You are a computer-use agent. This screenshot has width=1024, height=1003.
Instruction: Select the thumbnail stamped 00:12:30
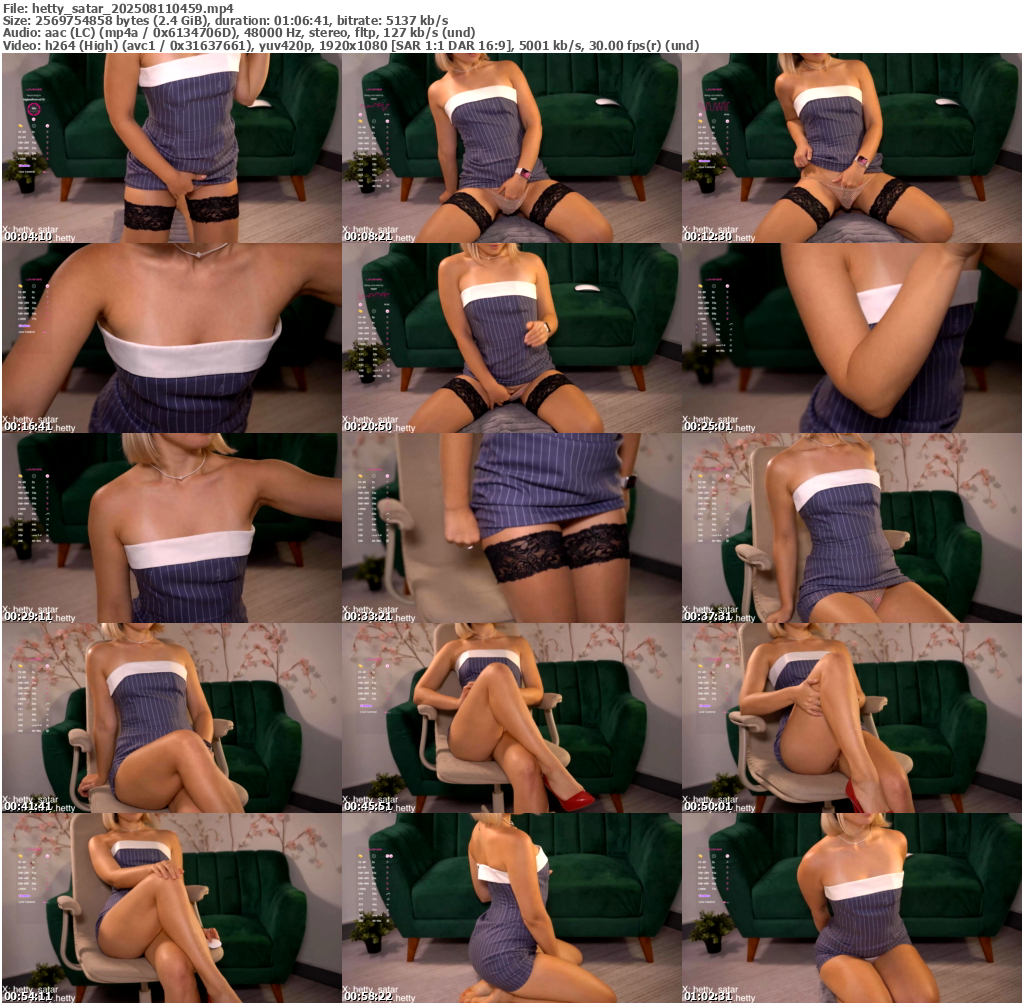point(852,148)
